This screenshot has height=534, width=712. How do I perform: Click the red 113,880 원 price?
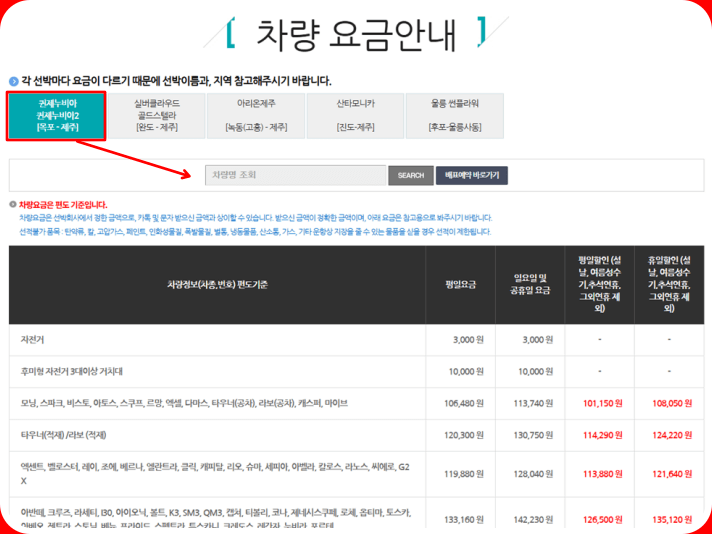point(603,474)
